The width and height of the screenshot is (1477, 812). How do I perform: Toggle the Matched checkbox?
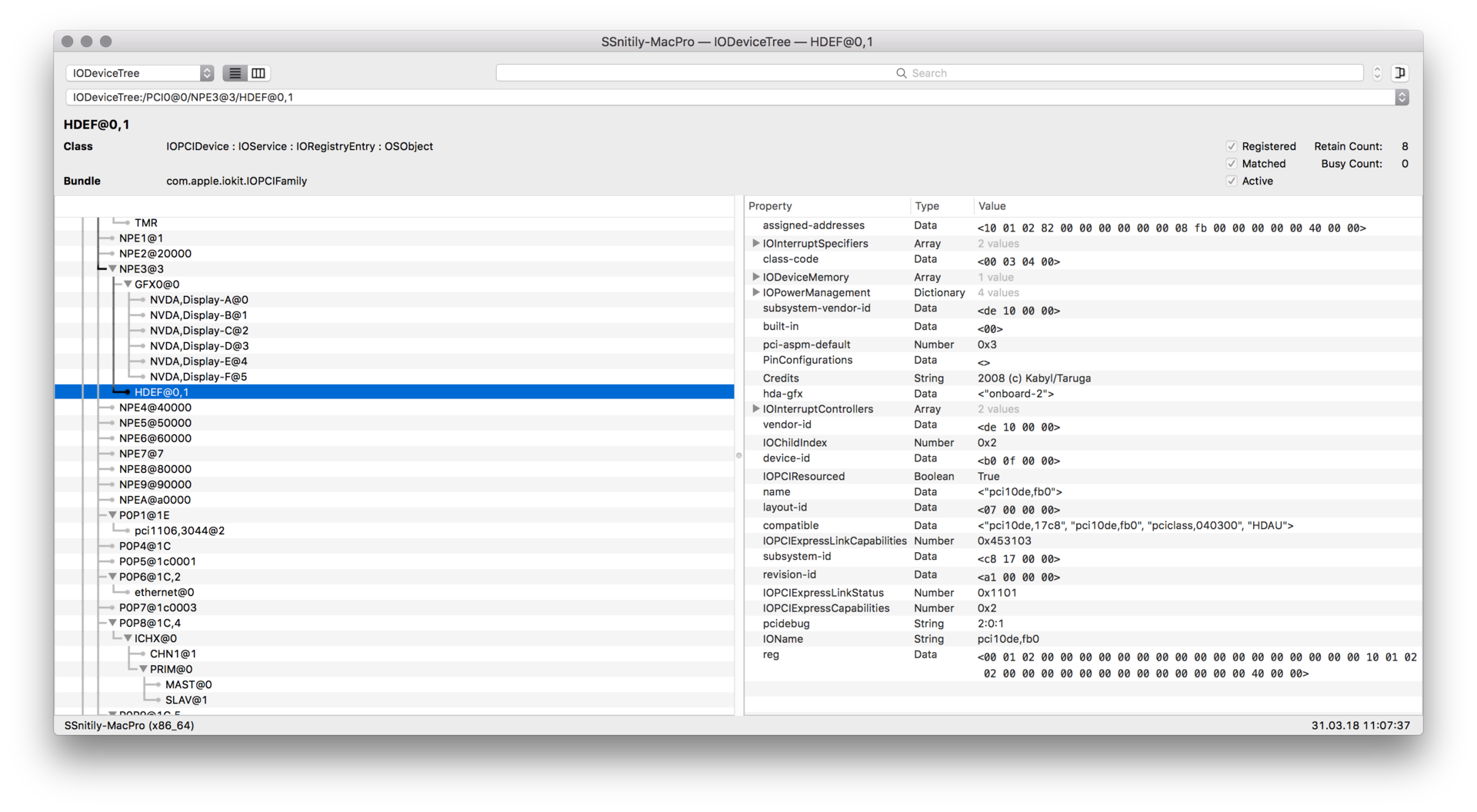[1232, 164]
